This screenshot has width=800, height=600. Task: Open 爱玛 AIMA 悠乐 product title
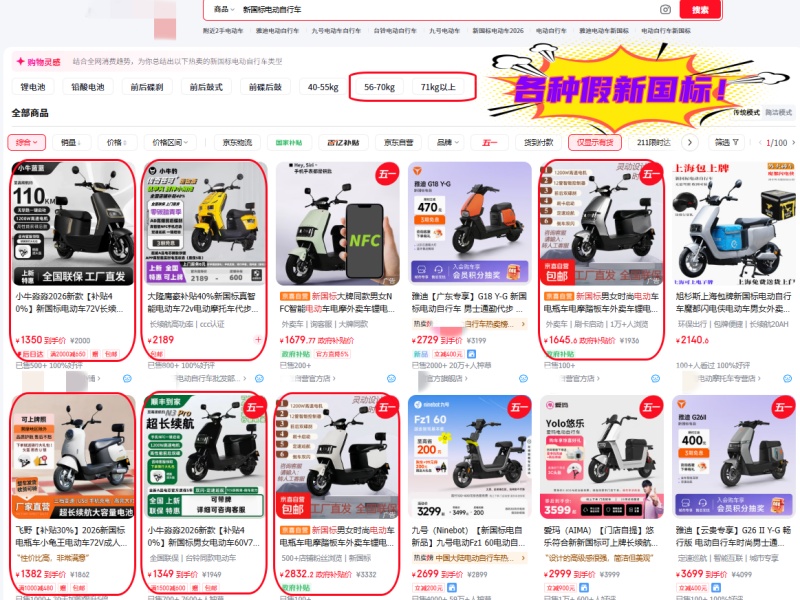(x=601, y=536)
